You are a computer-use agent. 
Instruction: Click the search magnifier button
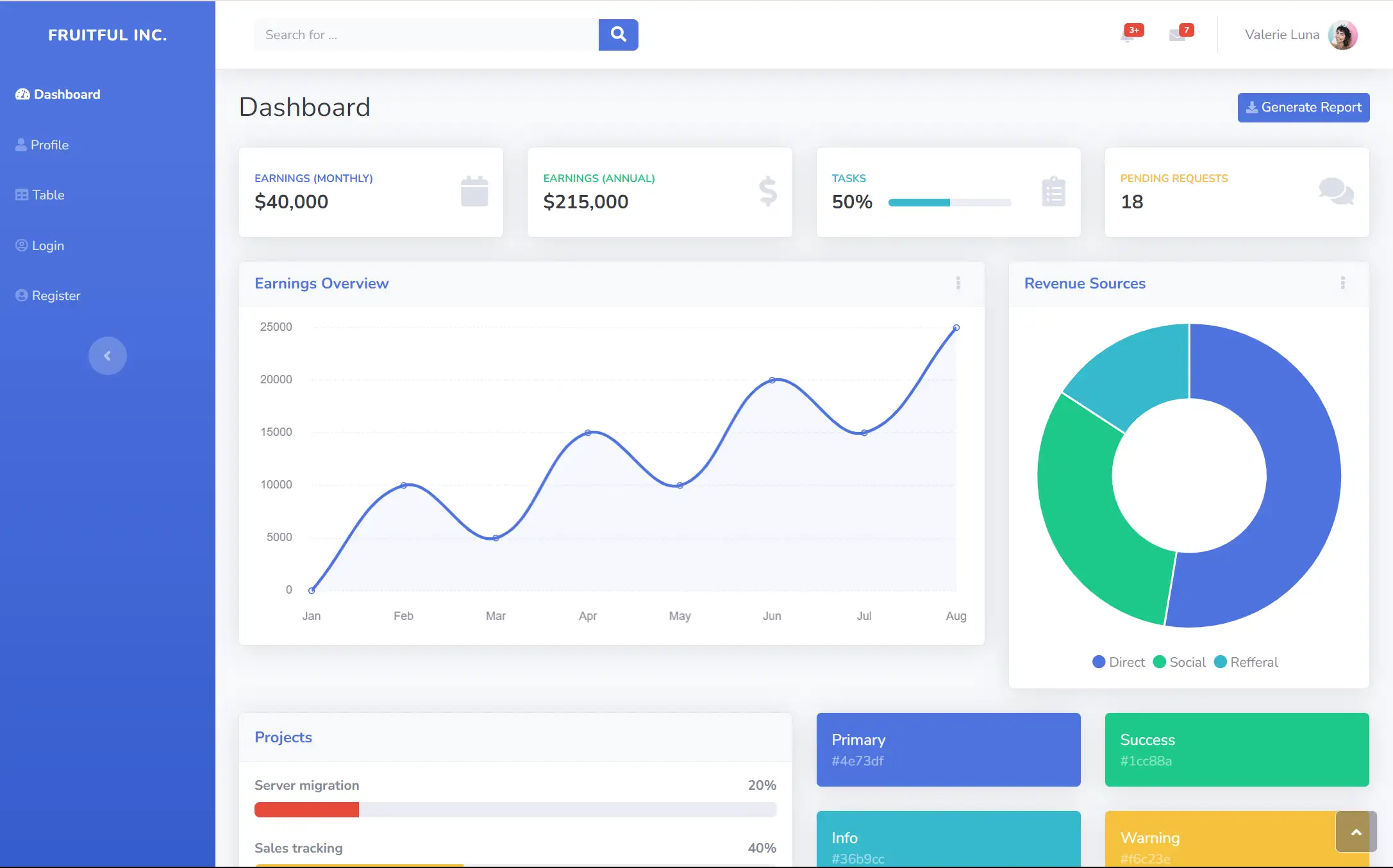tap(618, 35)
